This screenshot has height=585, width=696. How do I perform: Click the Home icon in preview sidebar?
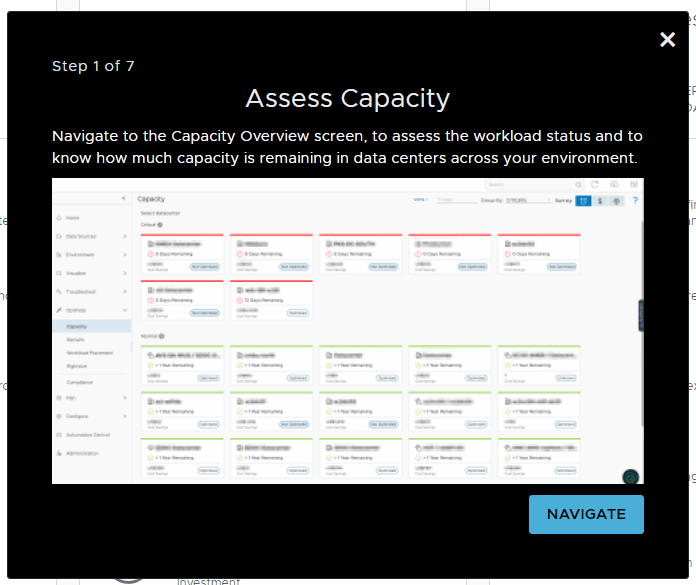tap(59, 217)
